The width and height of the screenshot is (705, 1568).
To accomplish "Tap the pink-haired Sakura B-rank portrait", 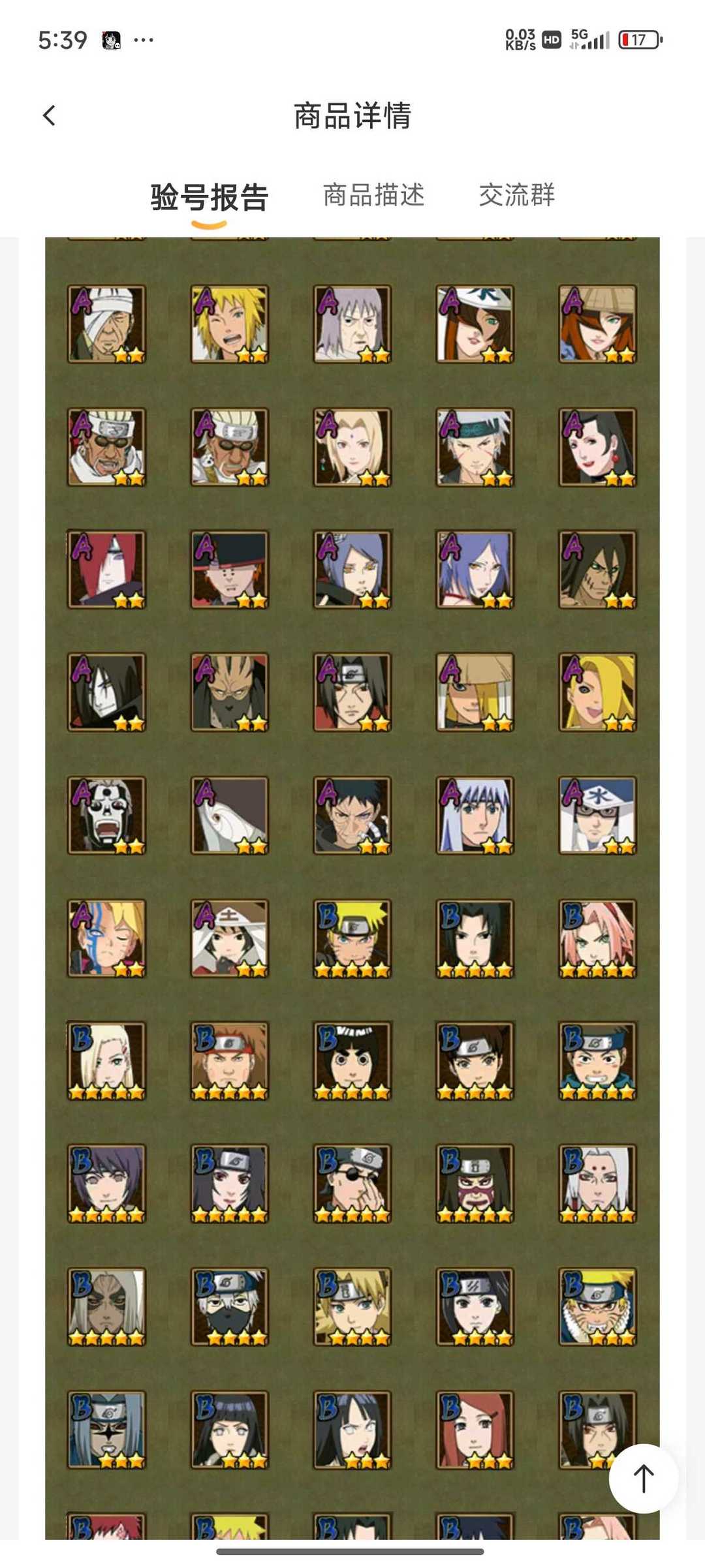I will pyautogui.click(x=597, y=938).
